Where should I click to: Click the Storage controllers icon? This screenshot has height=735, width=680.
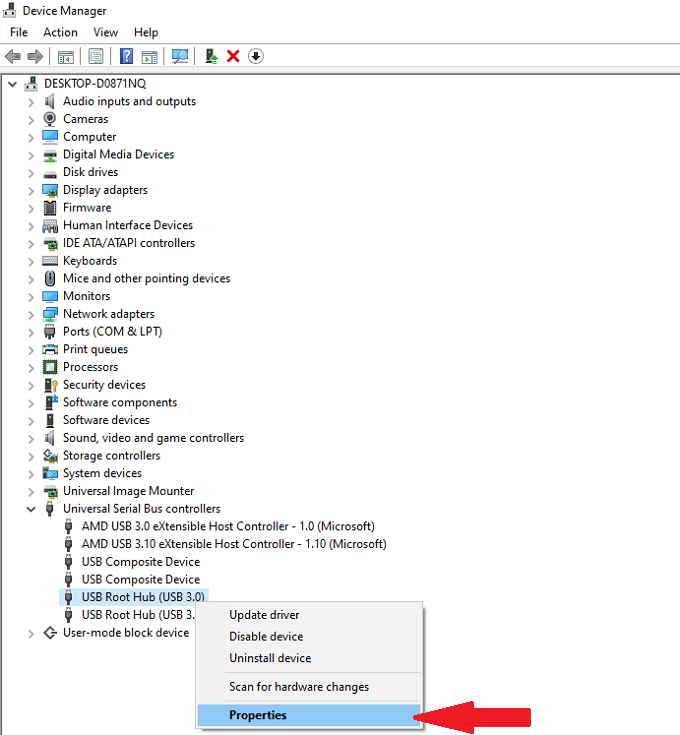coord(50,456)
